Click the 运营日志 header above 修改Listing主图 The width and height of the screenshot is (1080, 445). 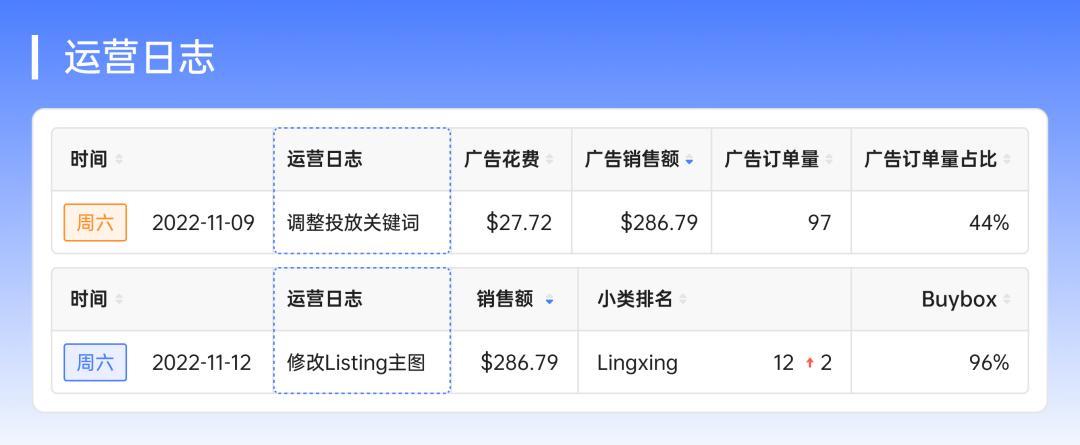click(324, 300)
